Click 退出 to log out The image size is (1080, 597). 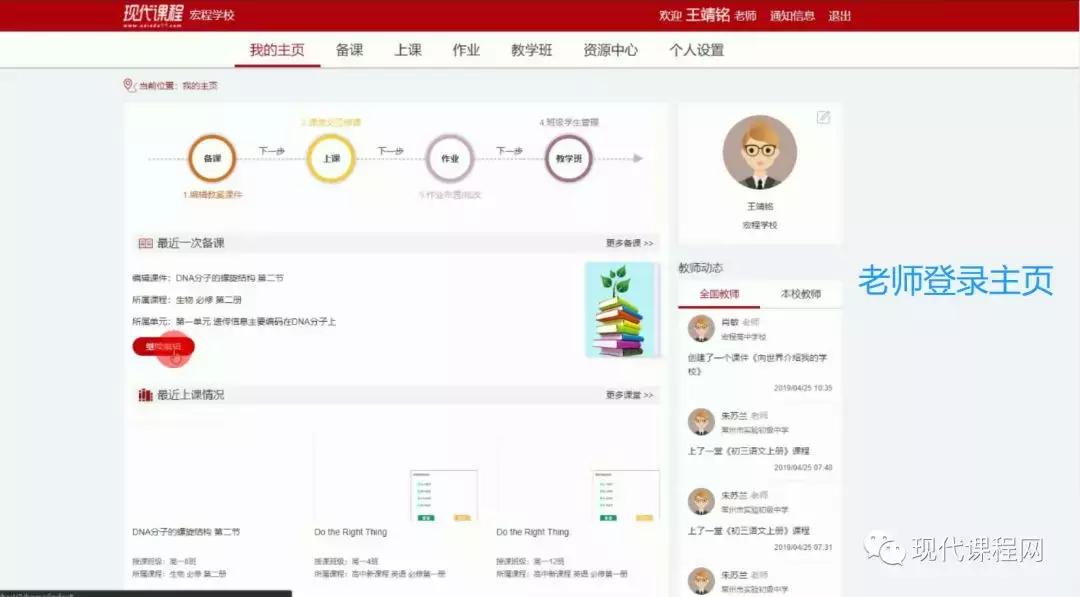pyautogui.click(x=841, y=15)
